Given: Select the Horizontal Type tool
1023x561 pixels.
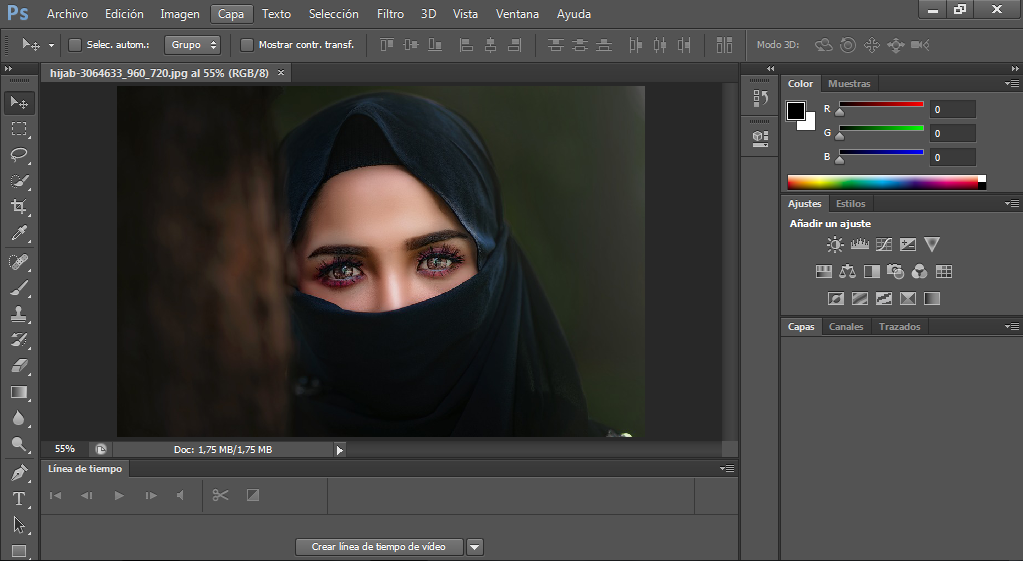Looking at the screenshot, I should pos(19,498).
